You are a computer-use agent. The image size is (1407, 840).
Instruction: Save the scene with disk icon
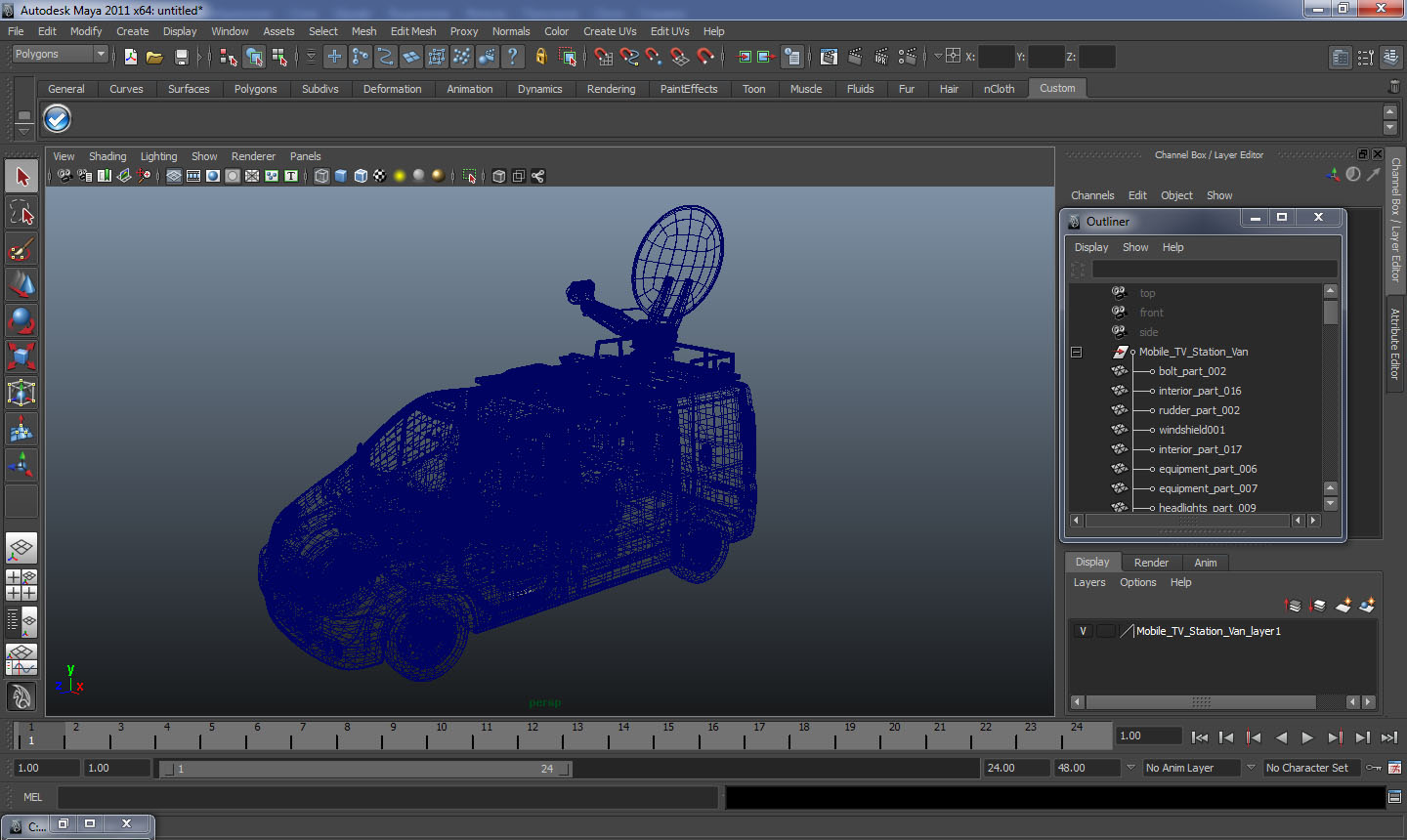pyautogui.click(x=181, y=57)
